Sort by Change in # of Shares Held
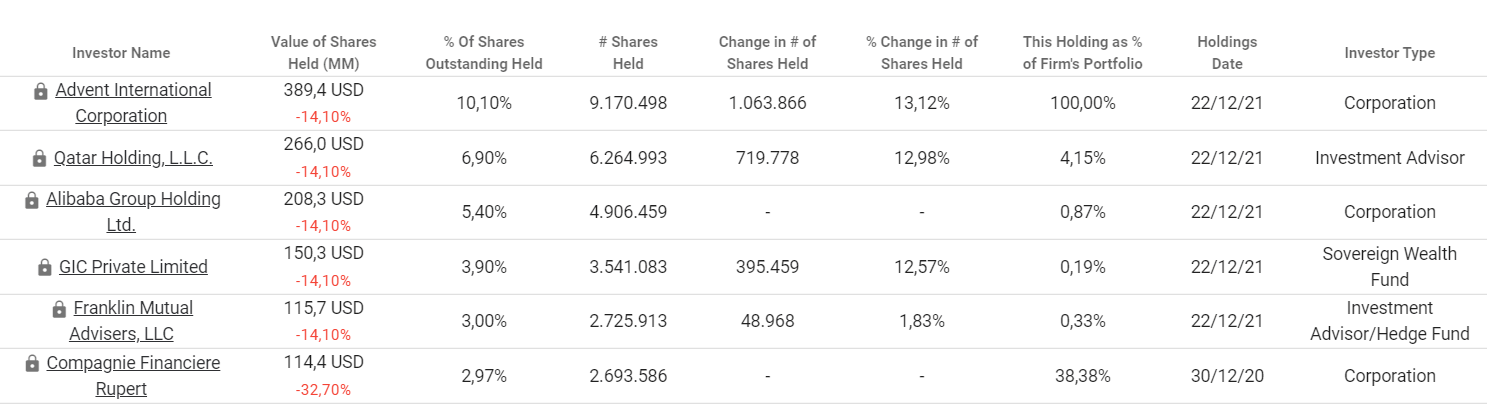1487x404 pixels. pyautogui.click(x=767, y=53)
